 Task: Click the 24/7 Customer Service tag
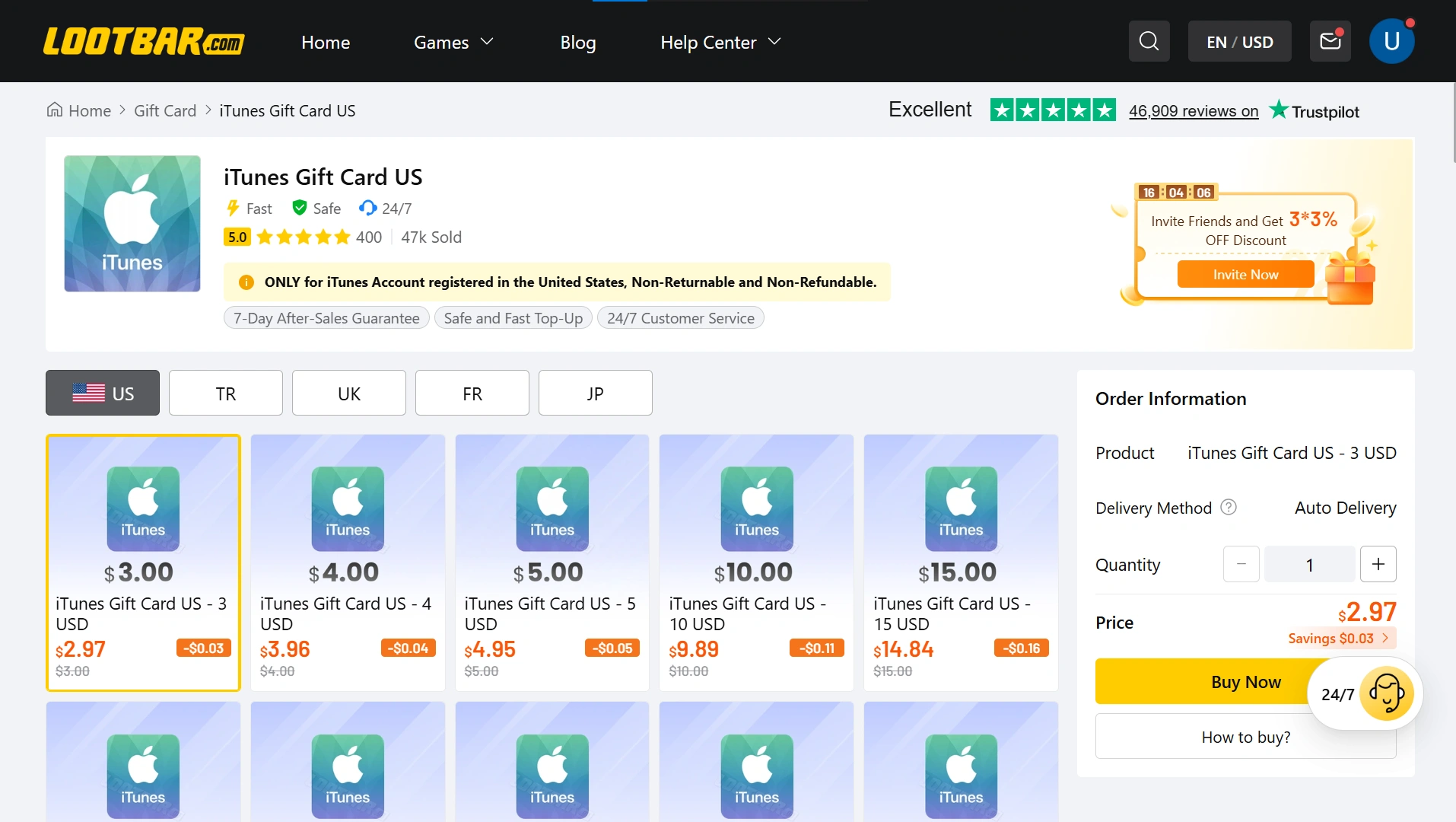pos(681,318)
